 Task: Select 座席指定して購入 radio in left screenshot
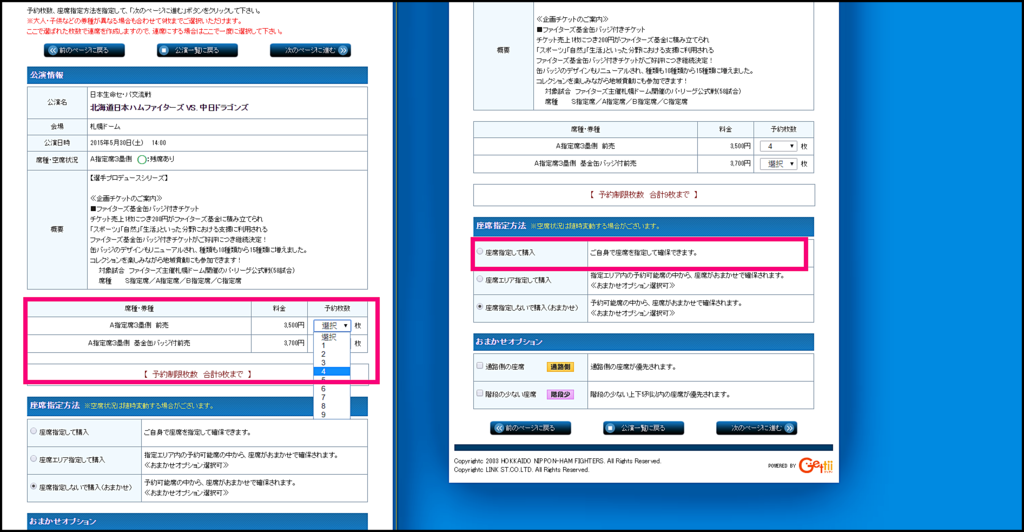[x=33, y=431]
